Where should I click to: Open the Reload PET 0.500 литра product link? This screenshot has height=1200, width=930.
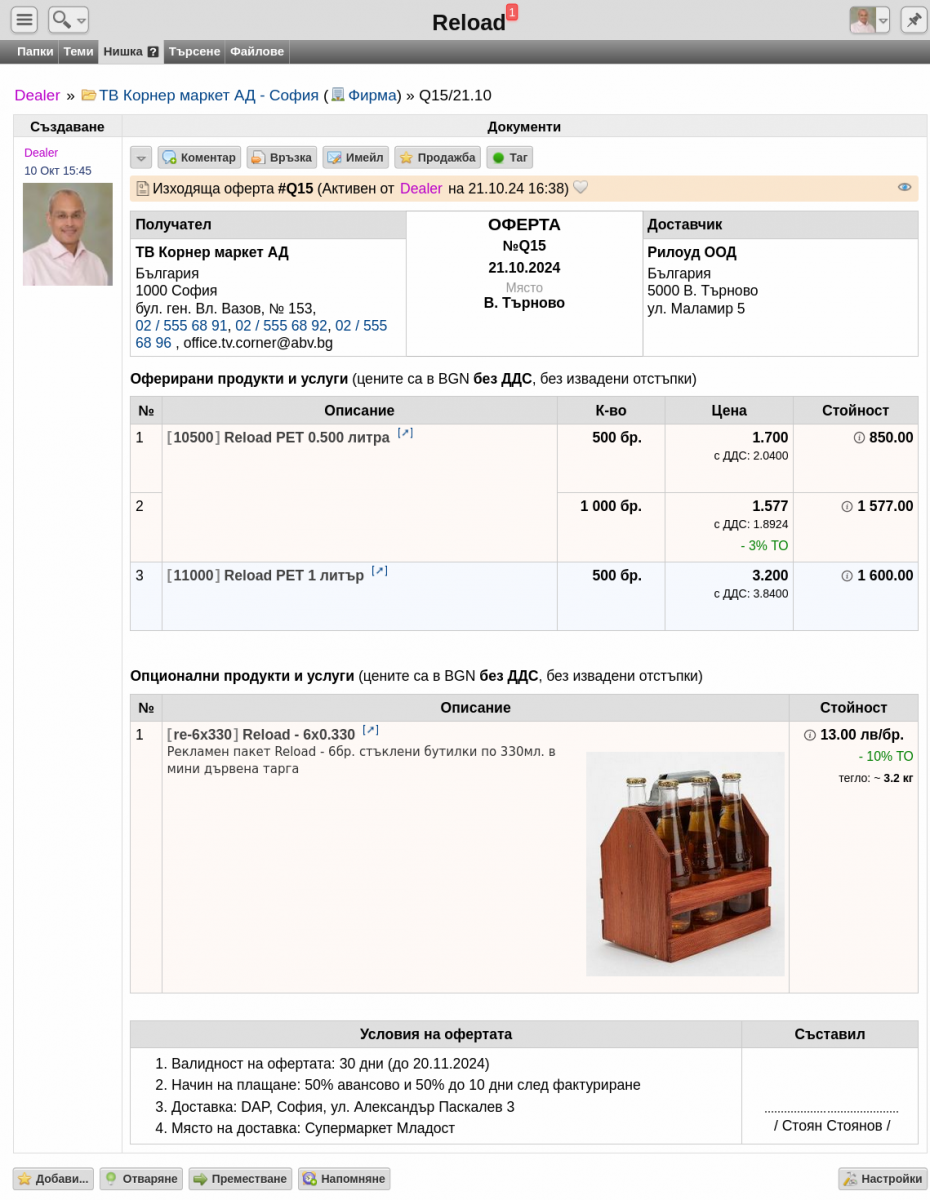point(306,438)
